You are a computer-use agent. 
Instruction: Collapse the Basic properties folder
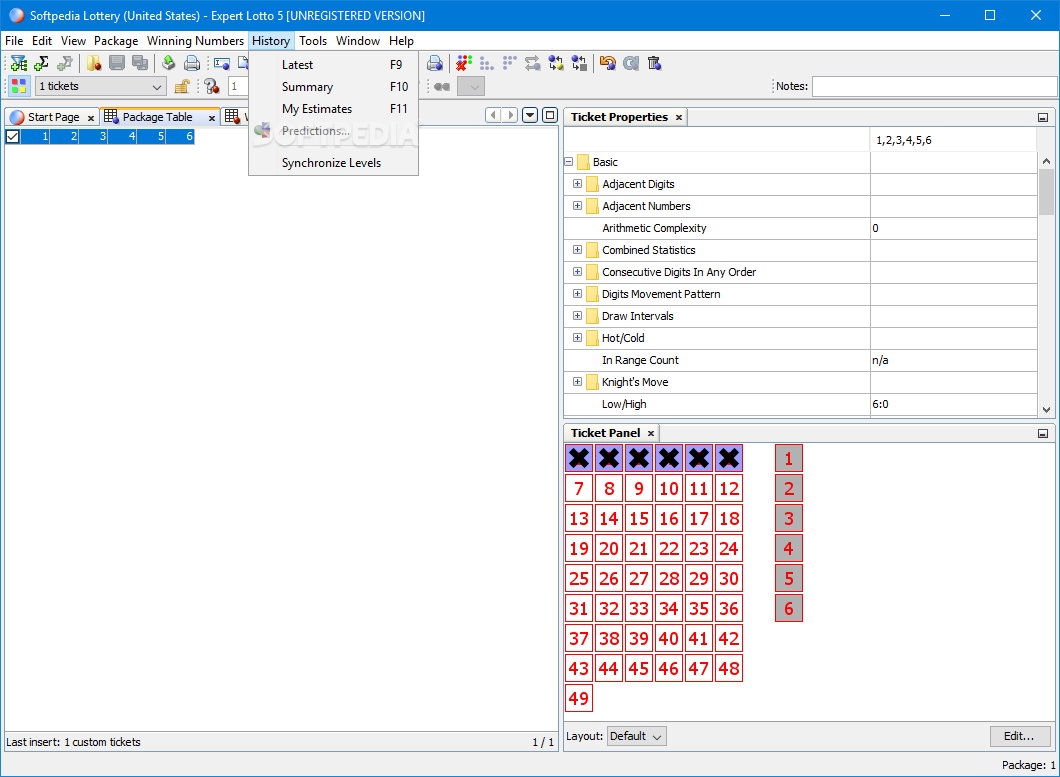(x=569, y=162)
